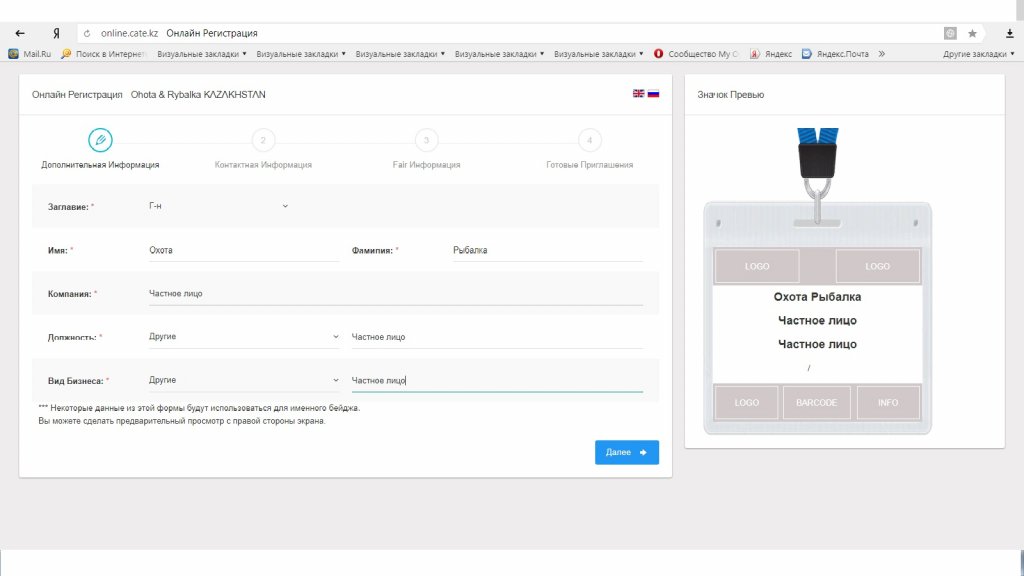Go to step 2 Контактная Информация

pos(263,141)
